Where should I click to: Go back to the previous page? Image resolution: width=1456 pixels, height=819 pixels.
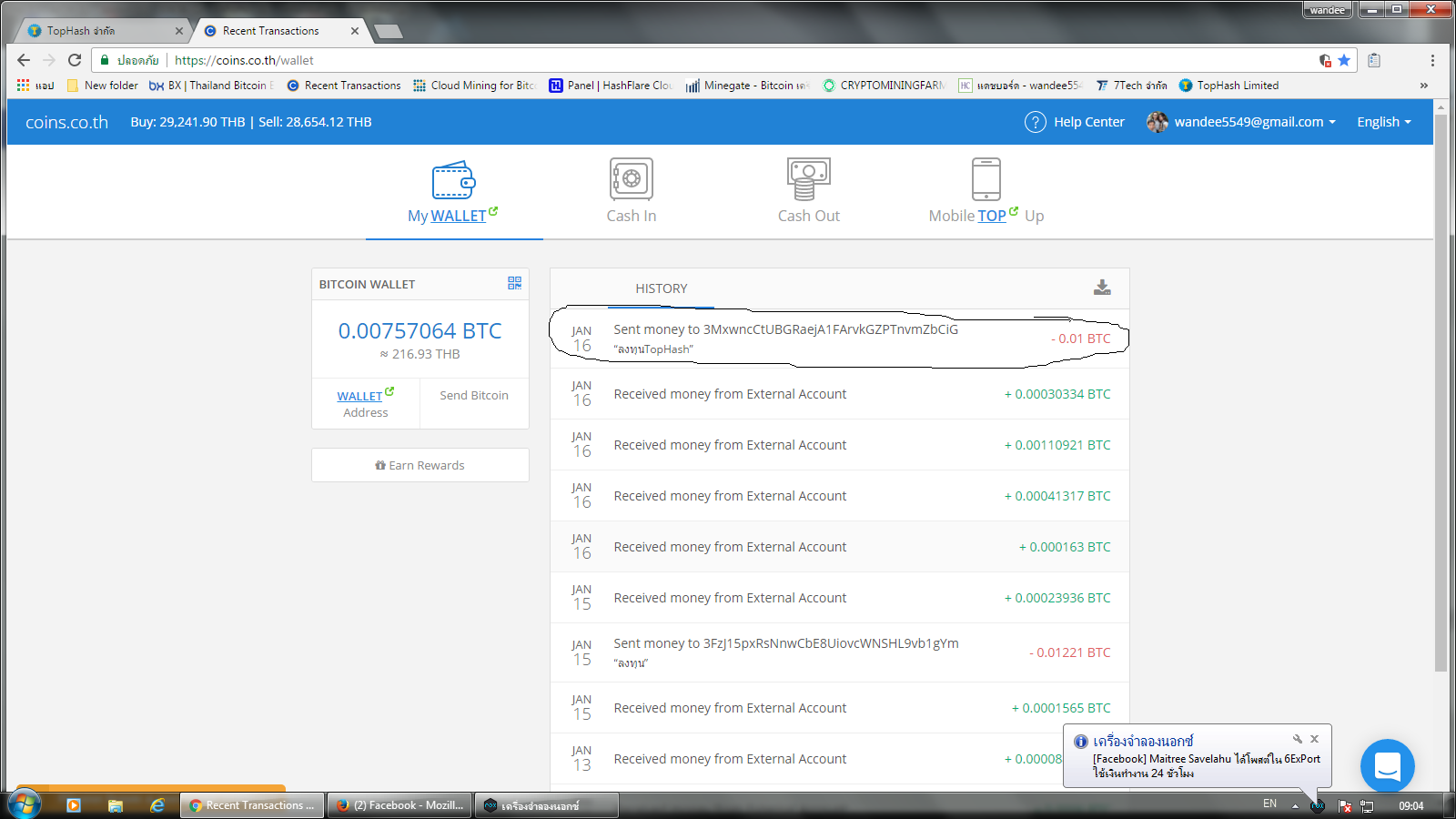[24, 60]
